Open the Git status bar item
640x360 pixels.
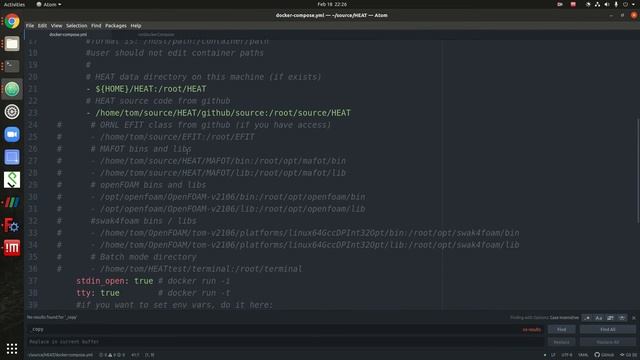[628, 355]
